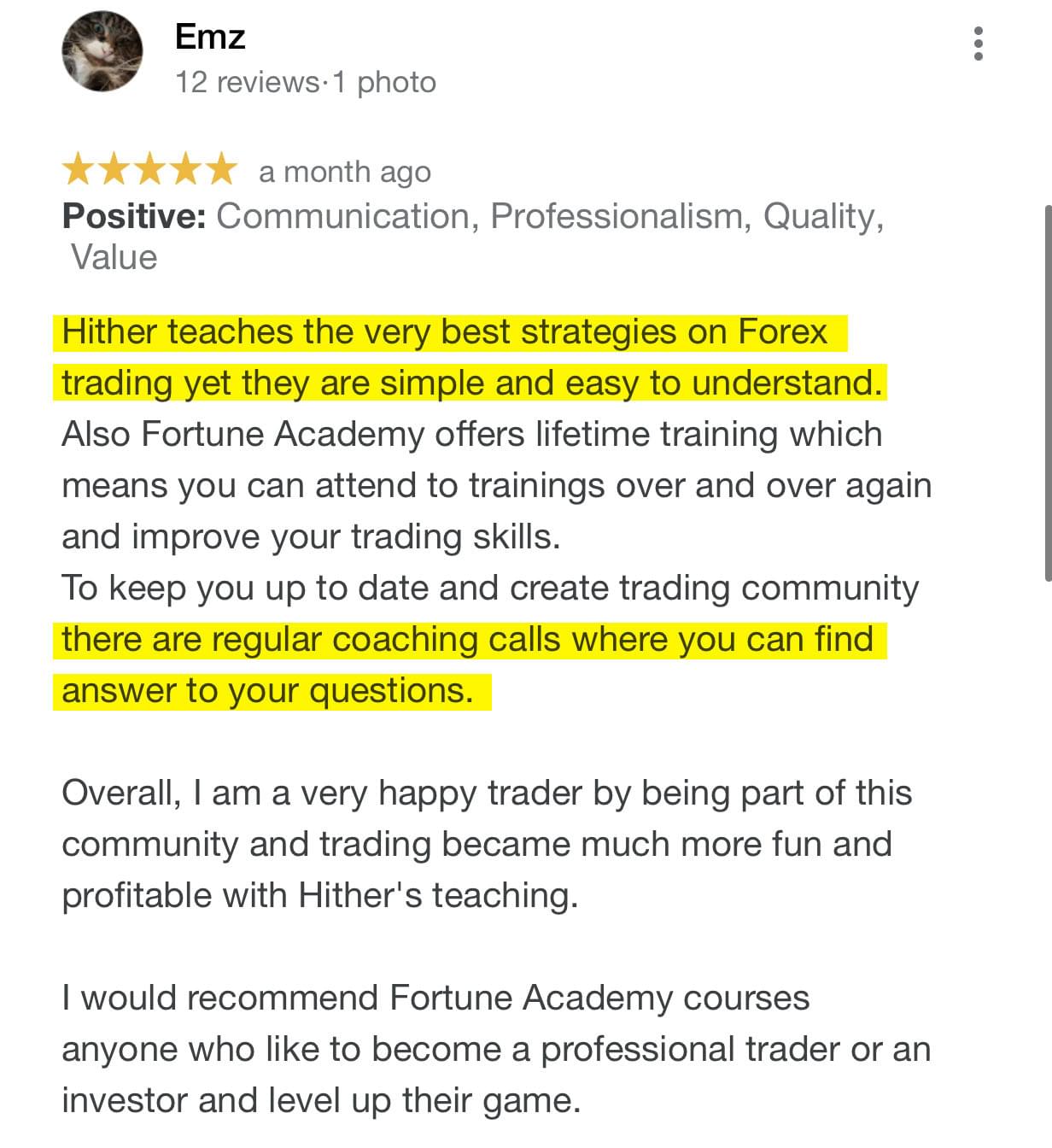
Task: Click the second gold rating star
Action: click(114, 169)
